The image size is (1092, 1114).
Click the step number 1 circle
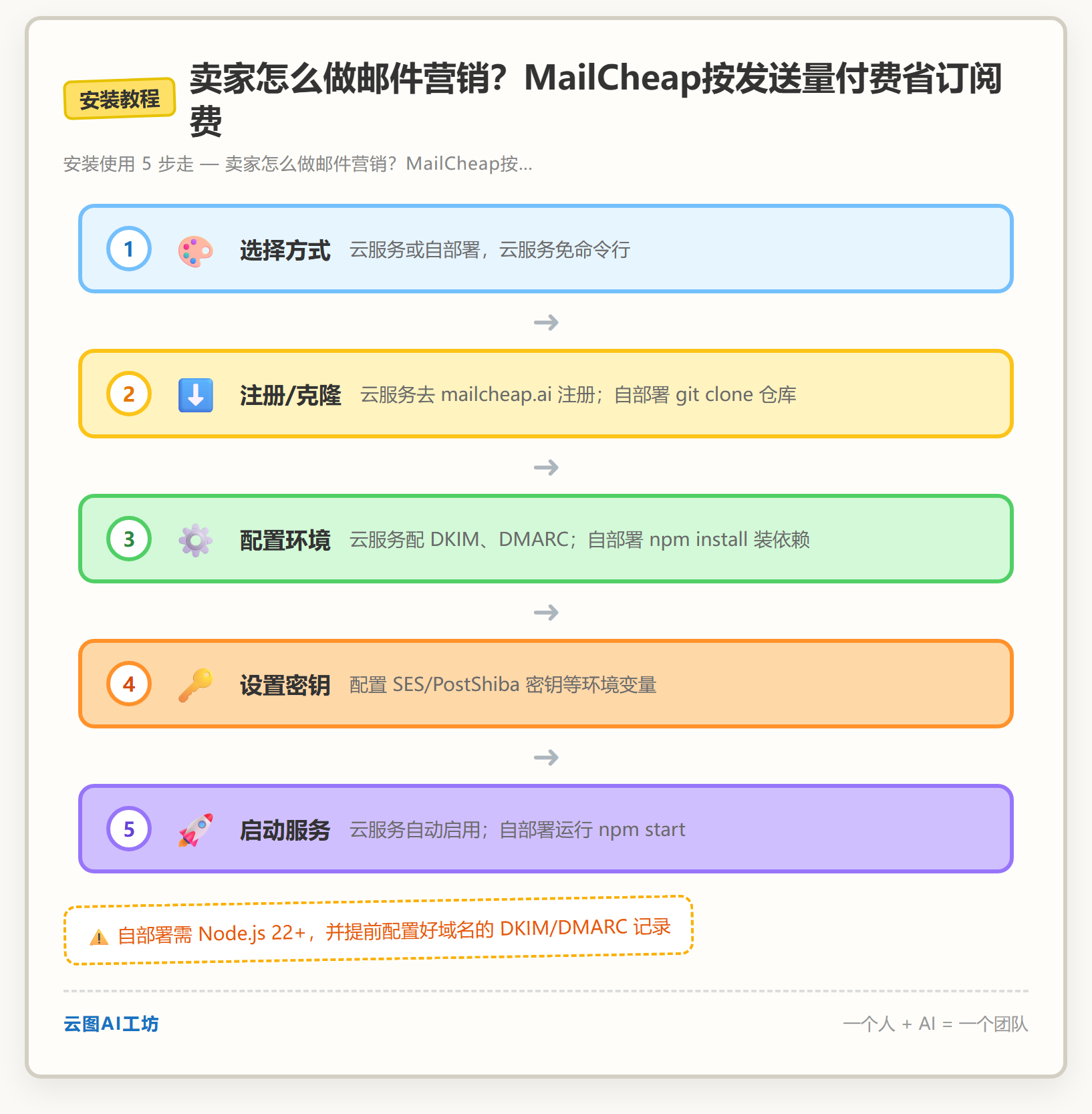[129, 249]
